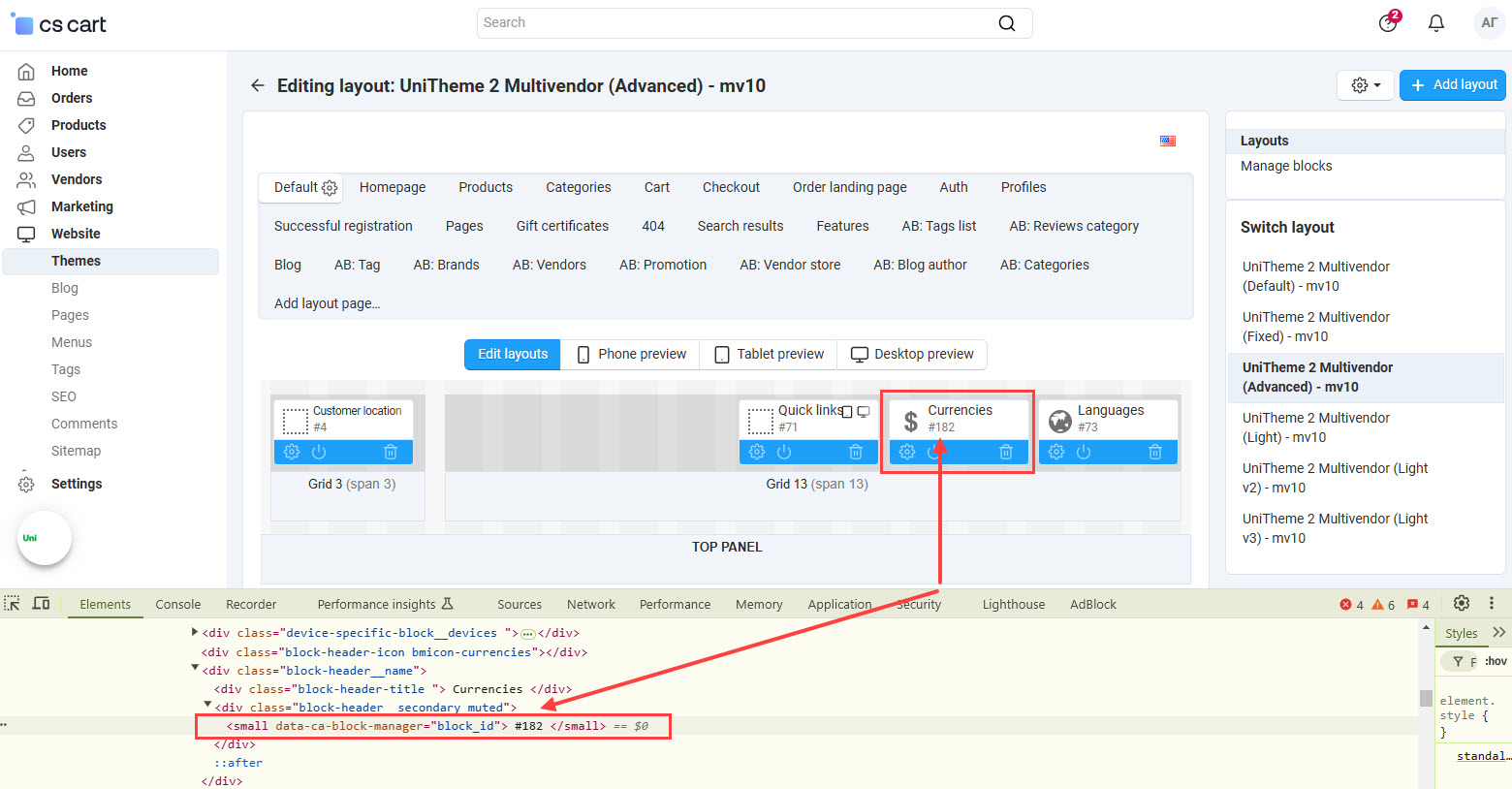This screenshot has height=789, width=1512.
Task: Switch to DevTools Console tab
Action: point(178,604)
